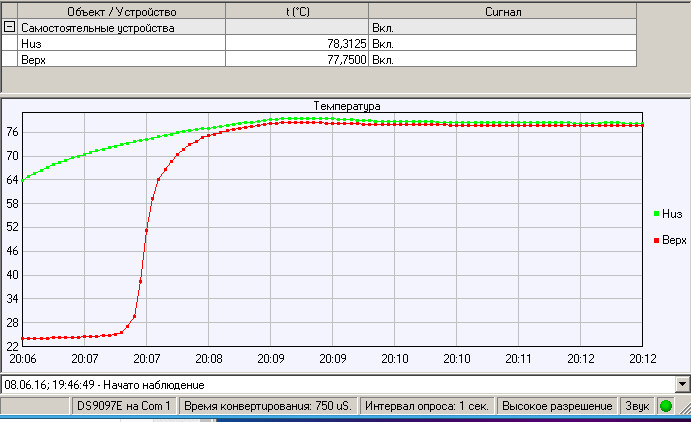Select the Низ sensor row
Image resolution: width=691 pixels, height=422 pixels.
[32, 44]
